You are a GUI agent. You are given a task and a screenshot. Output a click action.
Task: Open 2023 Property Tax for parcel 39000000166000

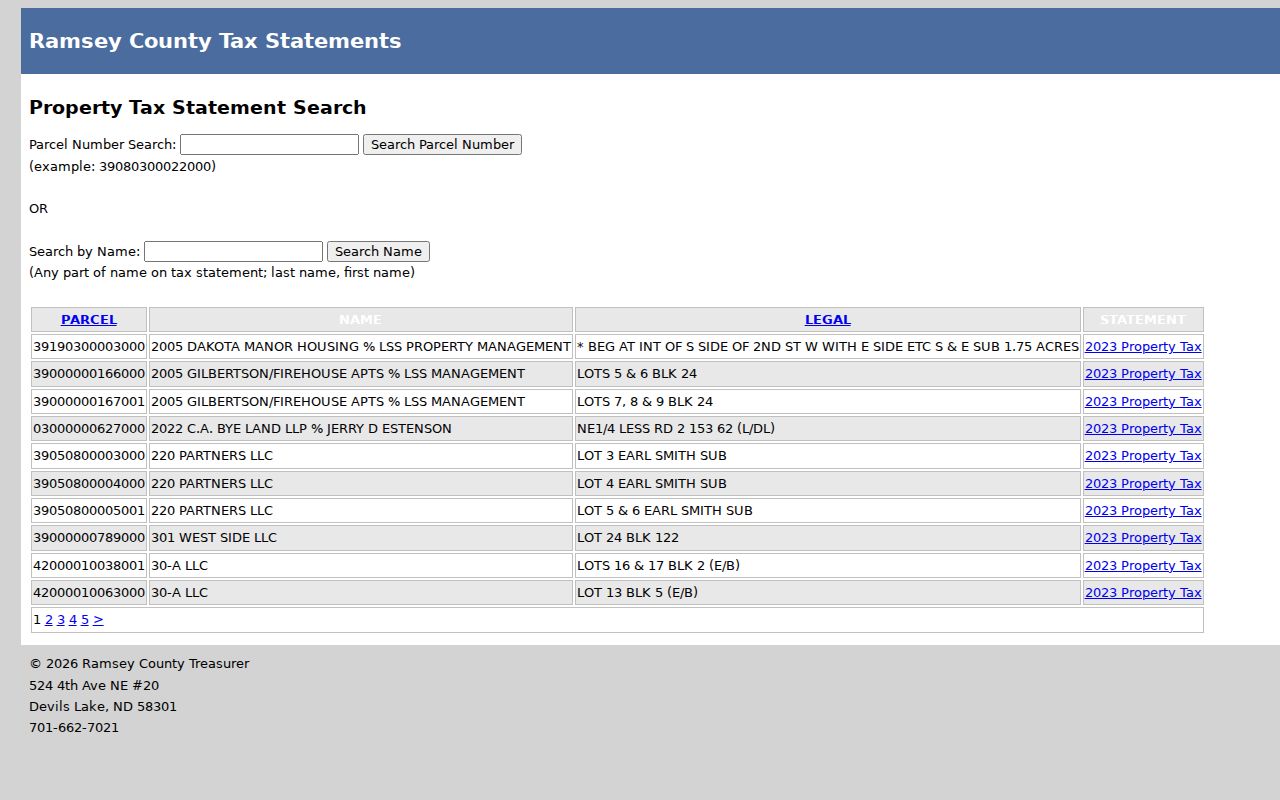point(1143,374)
